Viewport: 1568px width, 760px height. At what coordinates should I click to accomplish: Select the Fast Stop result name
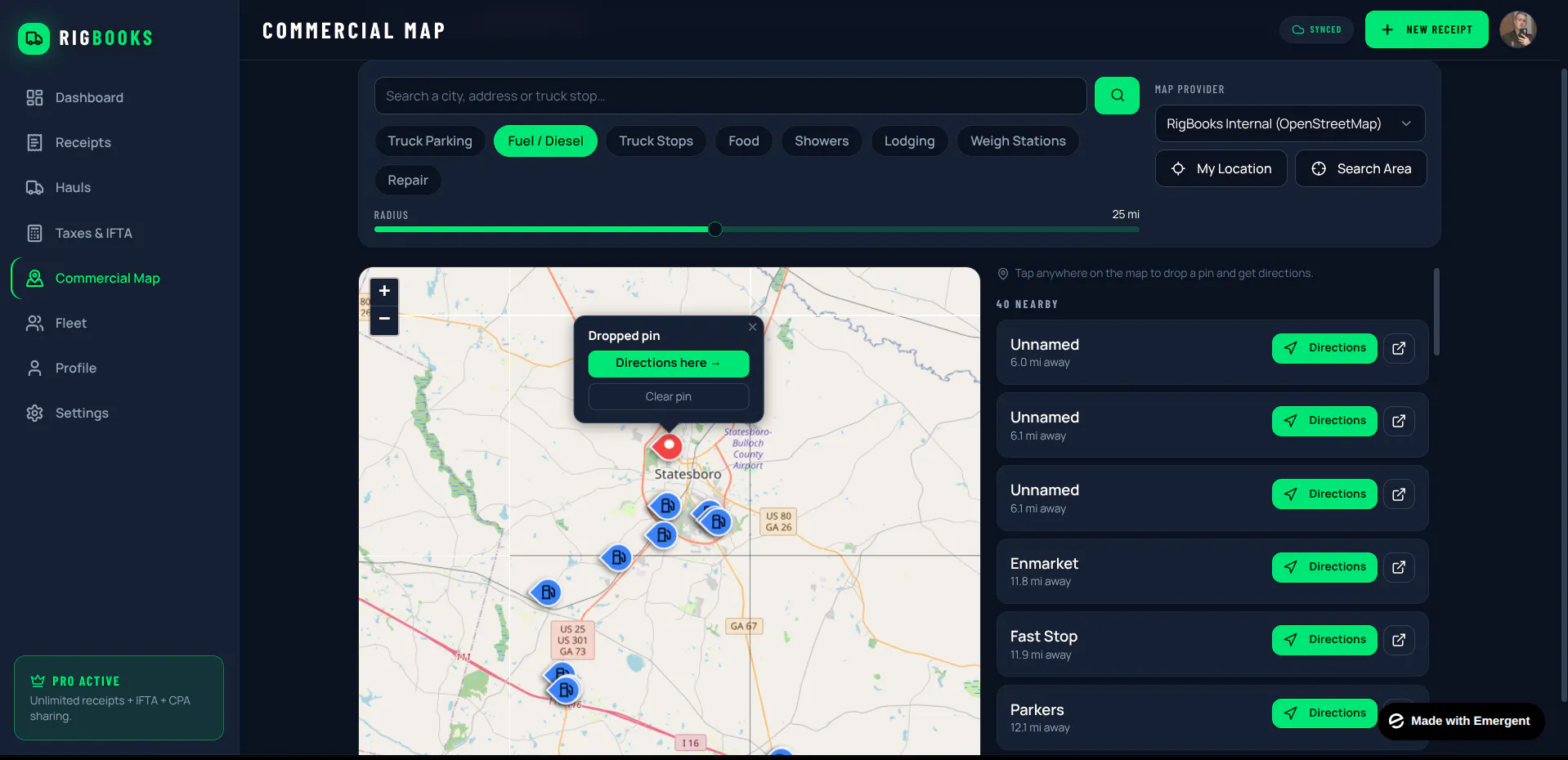[1044, 636]
